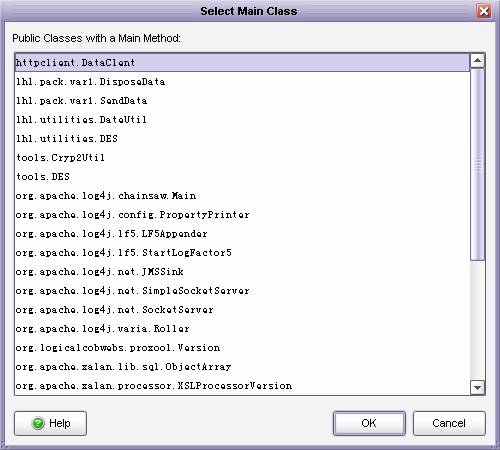
Task: Select log4j varia.Roller class
Action: pyautogui.click(x=242, y=329)
